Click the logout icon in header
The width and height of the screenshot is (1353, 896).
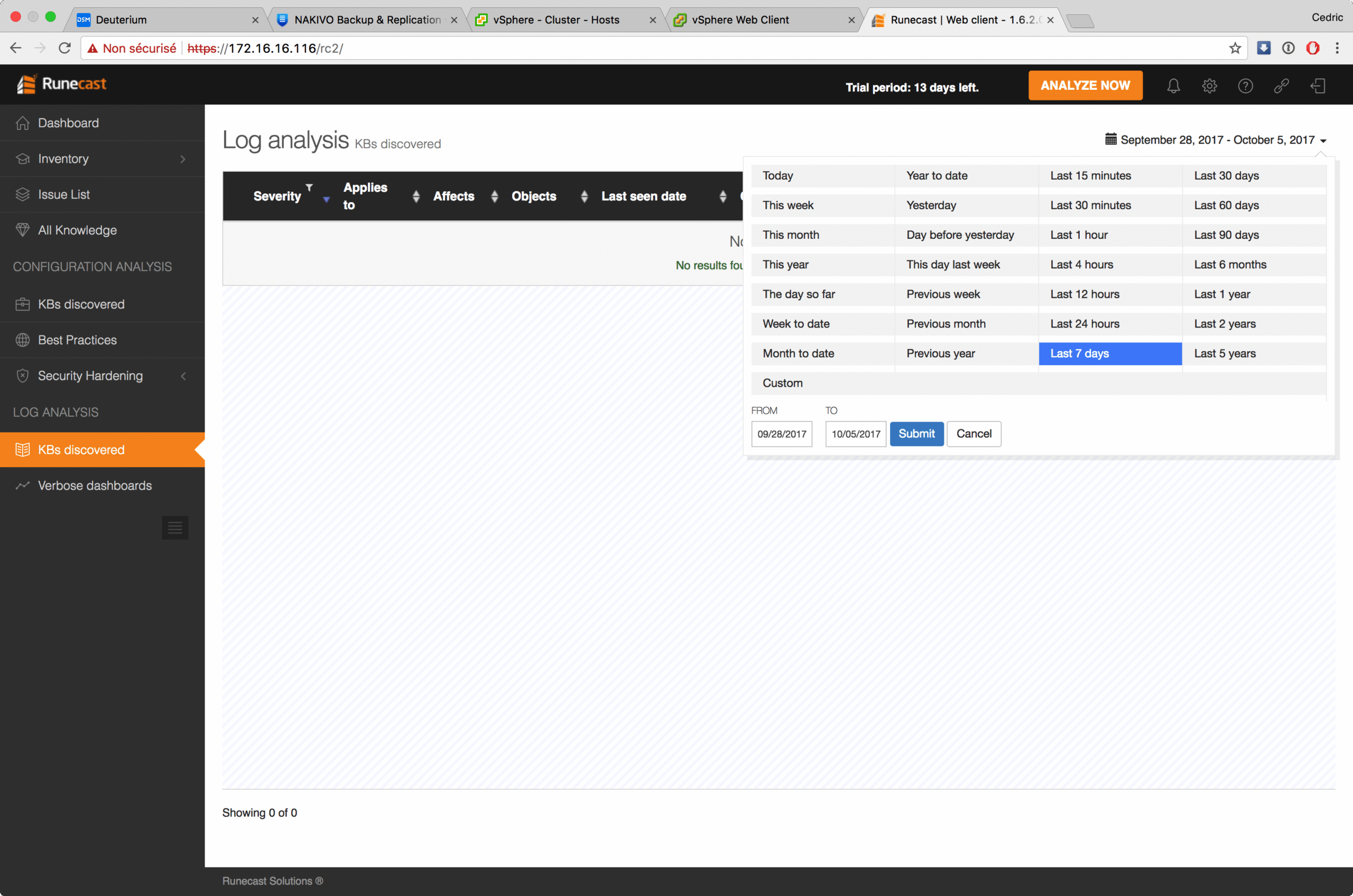tap(1318, 86)
